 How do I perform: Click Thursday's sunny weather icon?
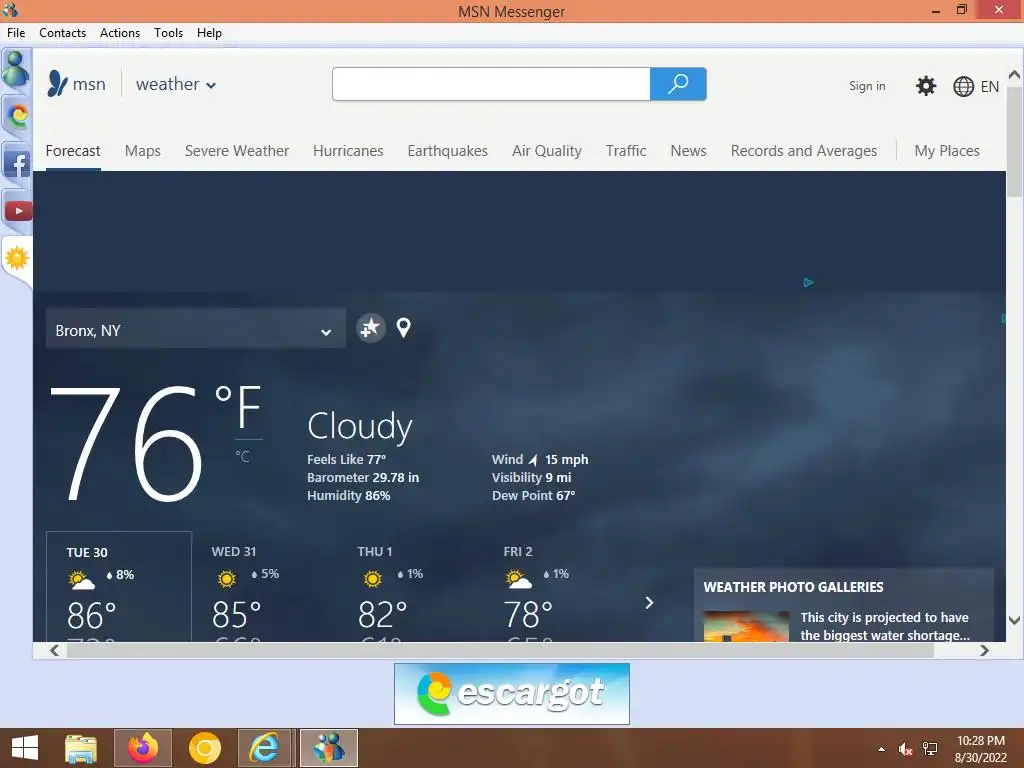click(373, 579)
